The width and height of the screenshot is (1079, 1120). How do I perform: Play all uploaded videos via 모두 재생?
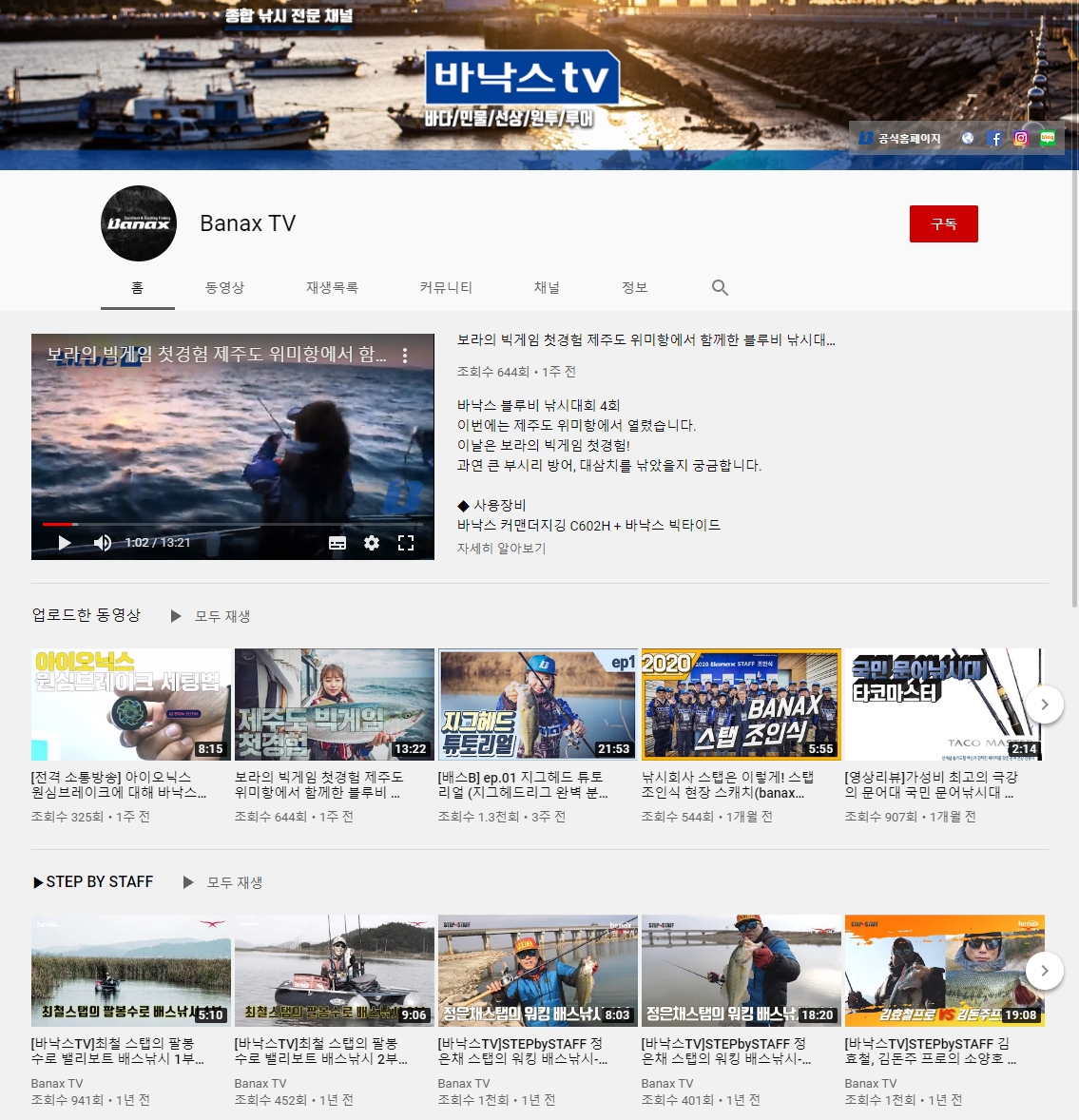pos(212,616)
